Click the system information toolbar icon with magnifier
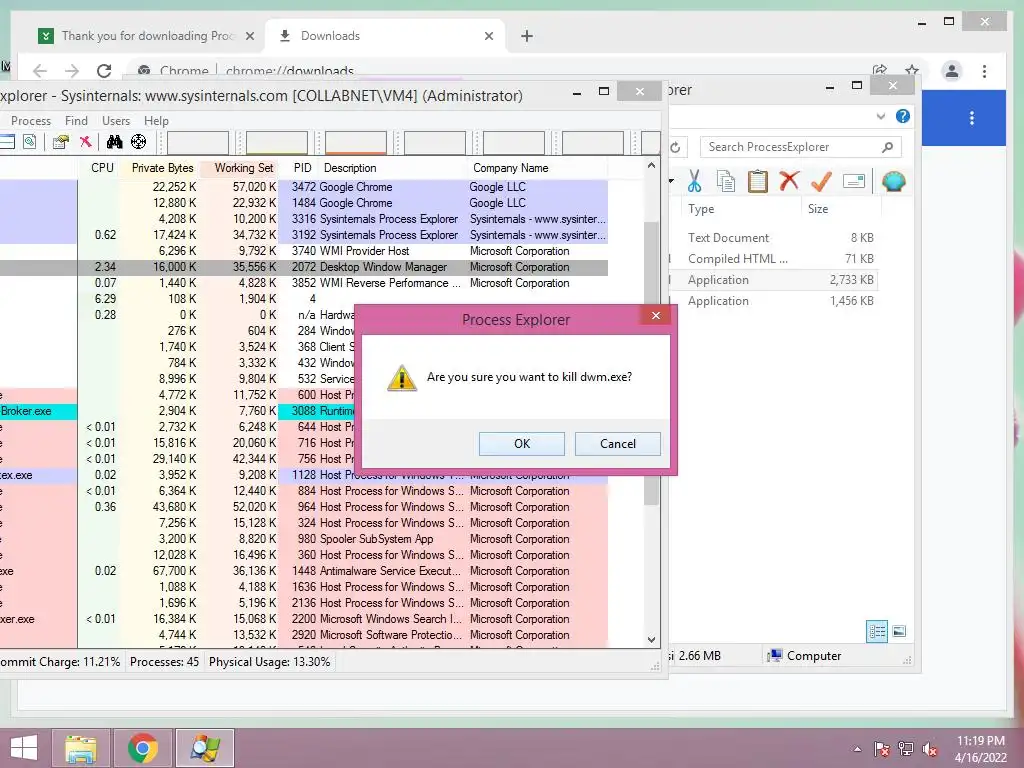1024x768 pixels. point(29,142)
